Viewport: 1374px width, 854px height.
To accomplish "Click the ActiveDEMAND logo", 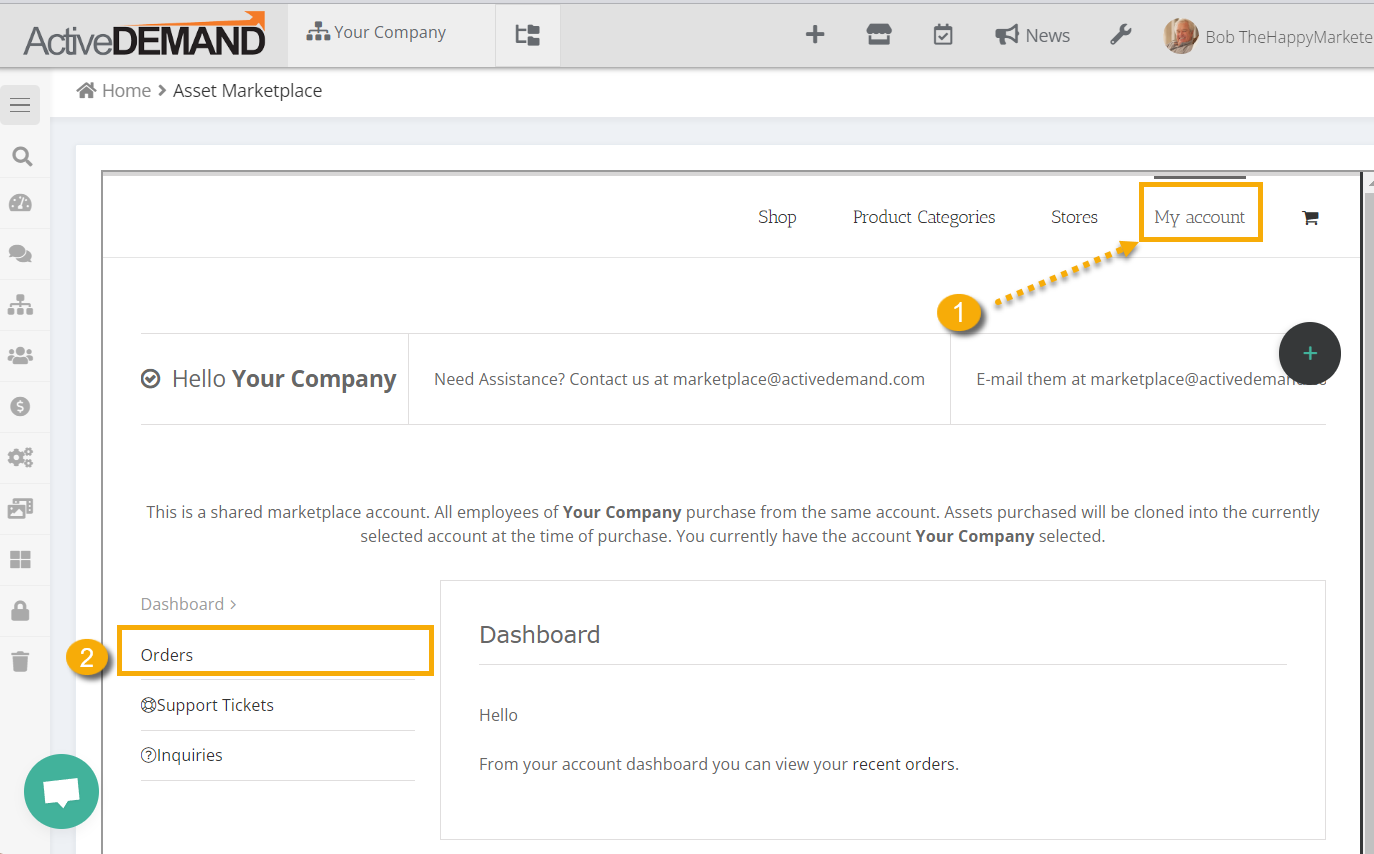I will (145, 33).
